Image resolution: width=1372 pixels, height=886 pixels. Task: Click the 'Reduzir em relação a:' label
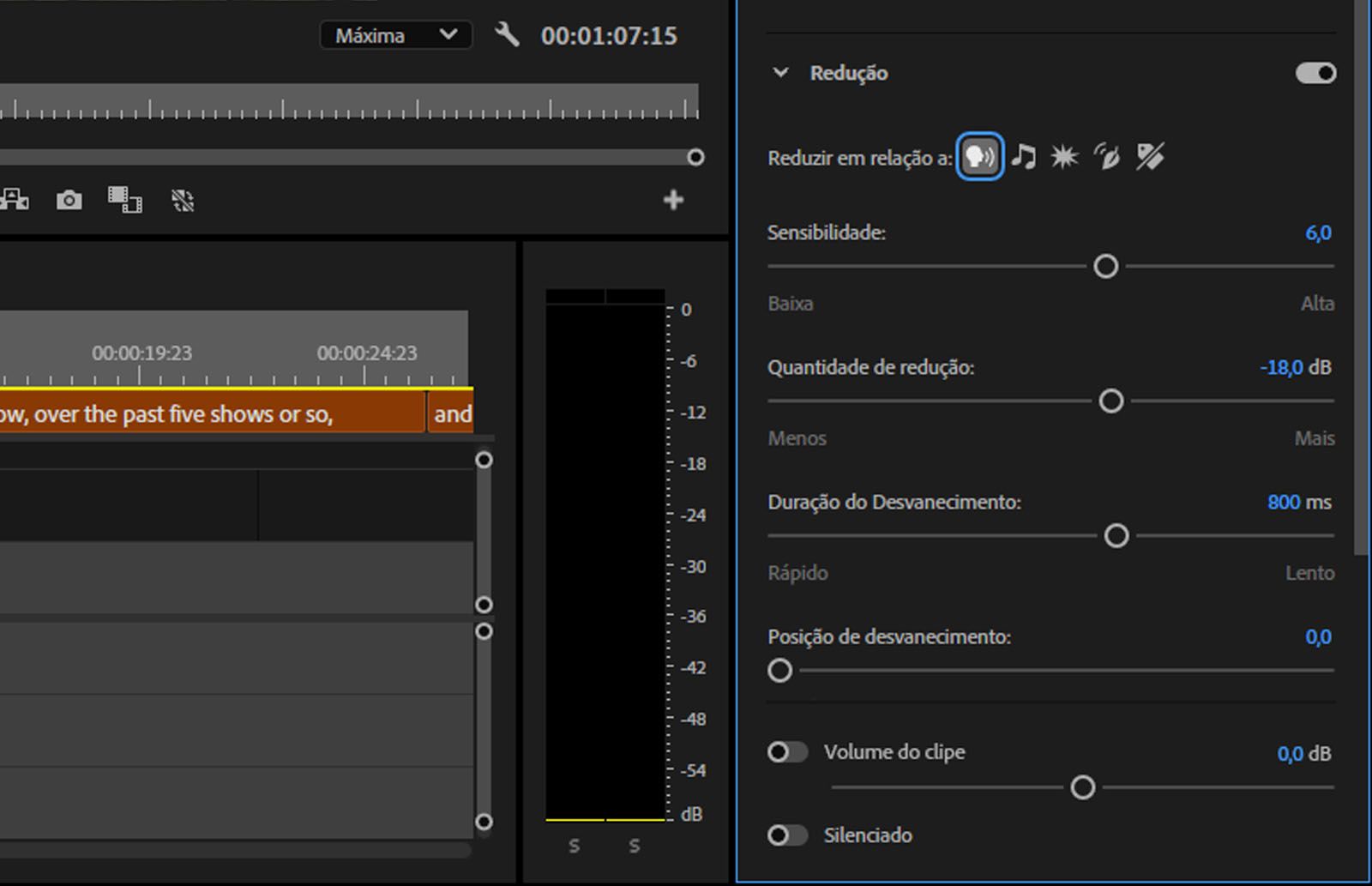(x=860, y=158)
